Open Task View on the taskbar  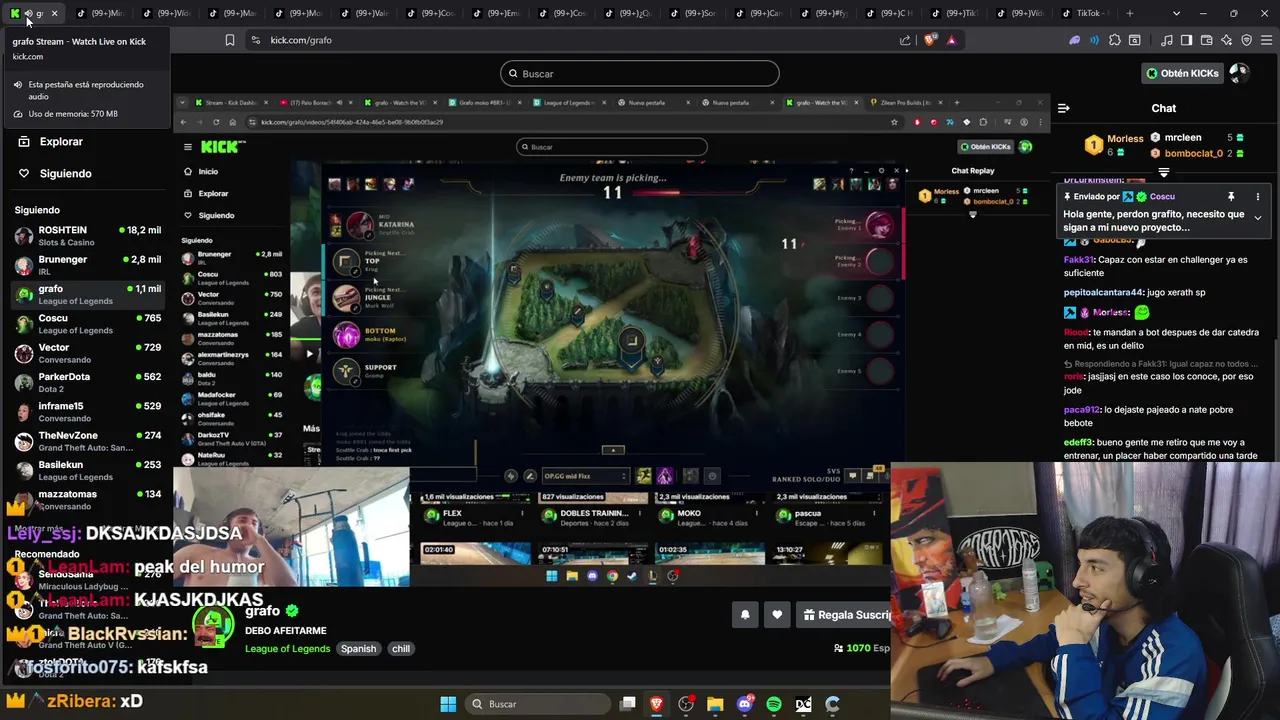(x=628, y=704)
